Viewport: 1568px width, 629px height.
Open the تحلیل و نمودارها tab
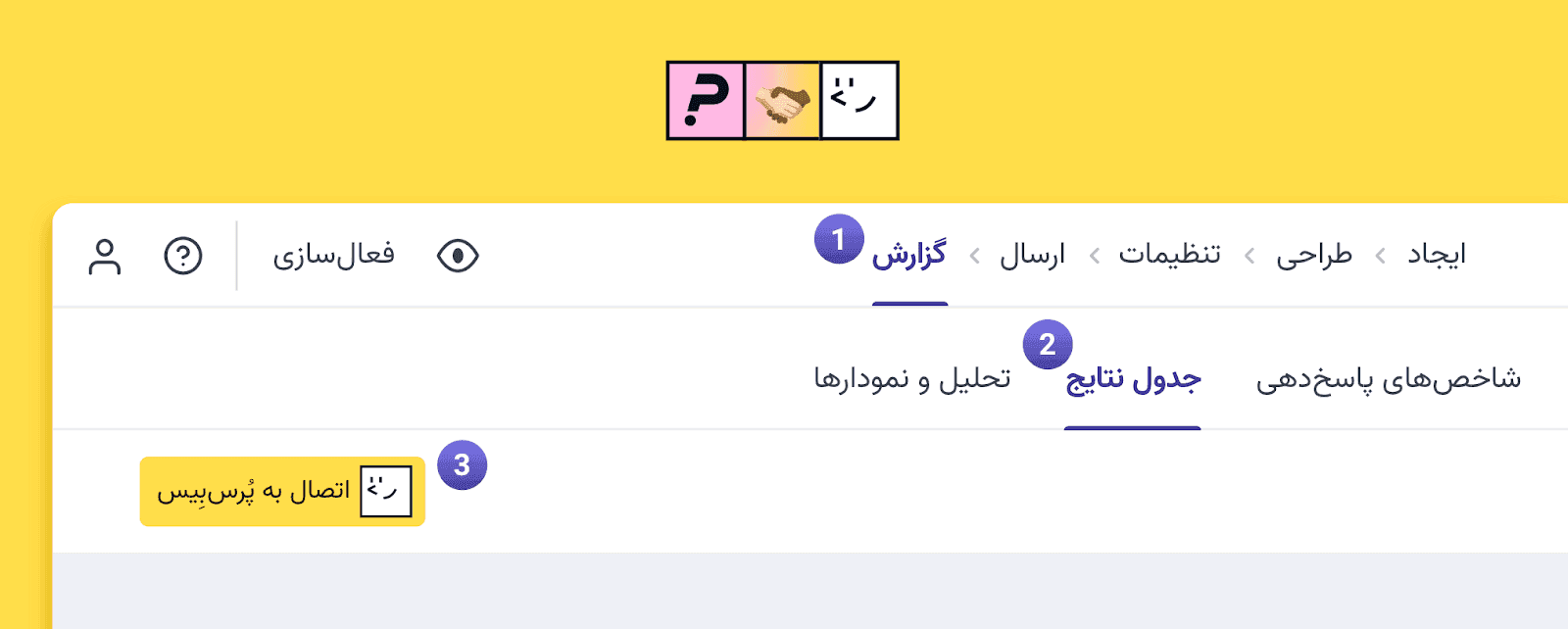(x=911, y=379)
